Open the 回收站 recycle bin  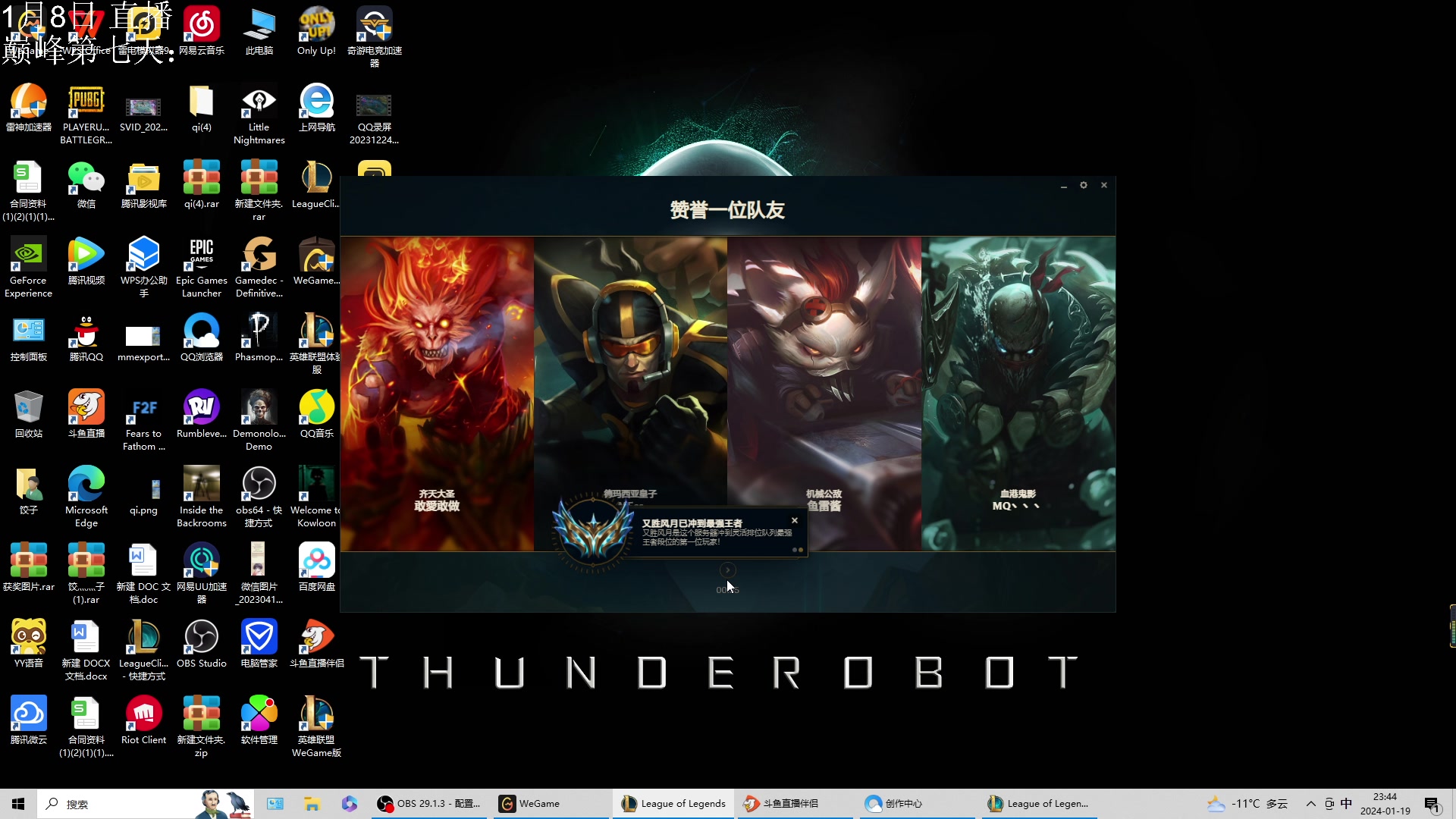click(x=29, y=415)
